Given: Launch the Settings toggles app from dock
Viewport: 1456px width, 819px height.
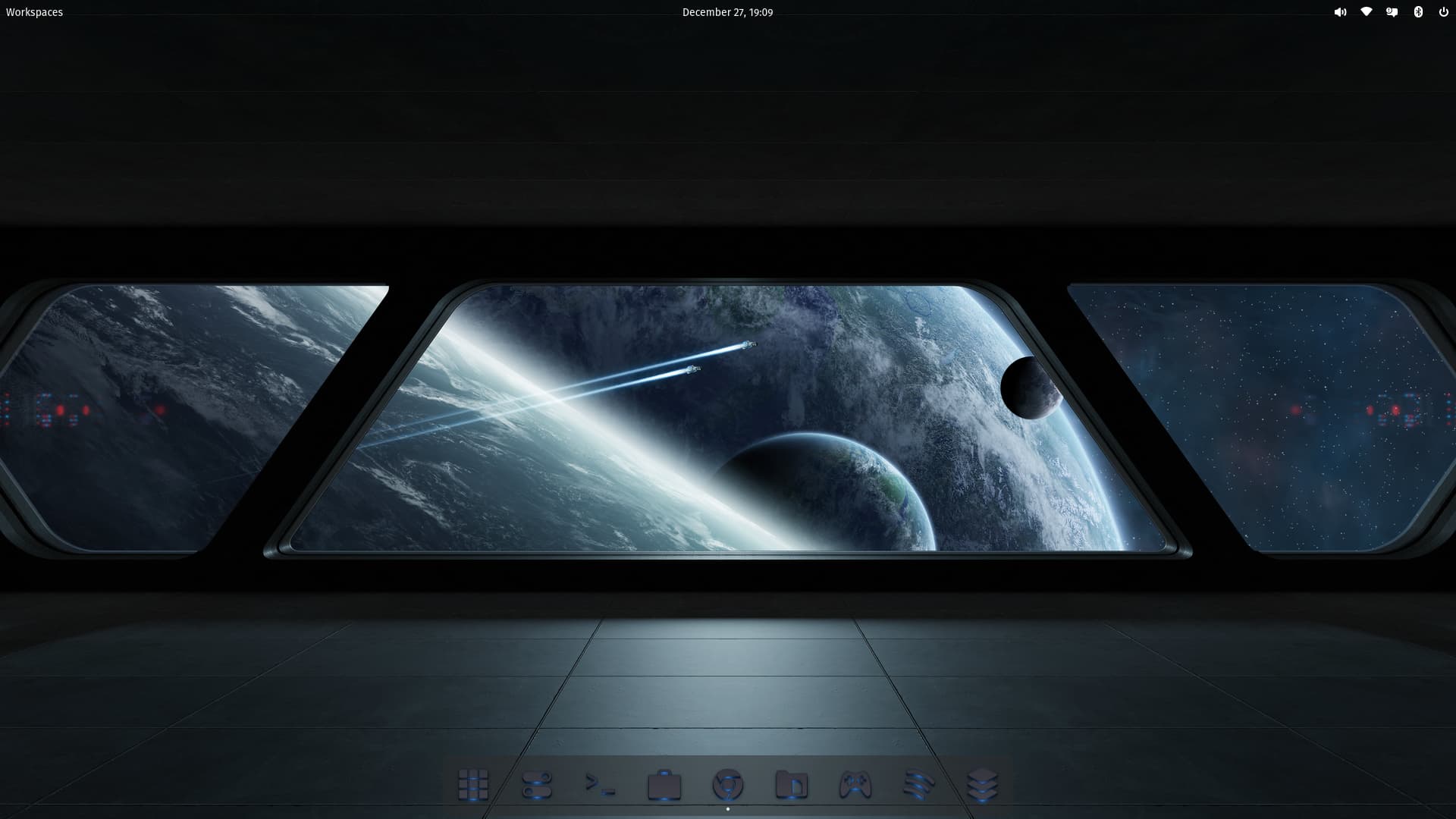Looking at the screenshot, I should [537, 785].
